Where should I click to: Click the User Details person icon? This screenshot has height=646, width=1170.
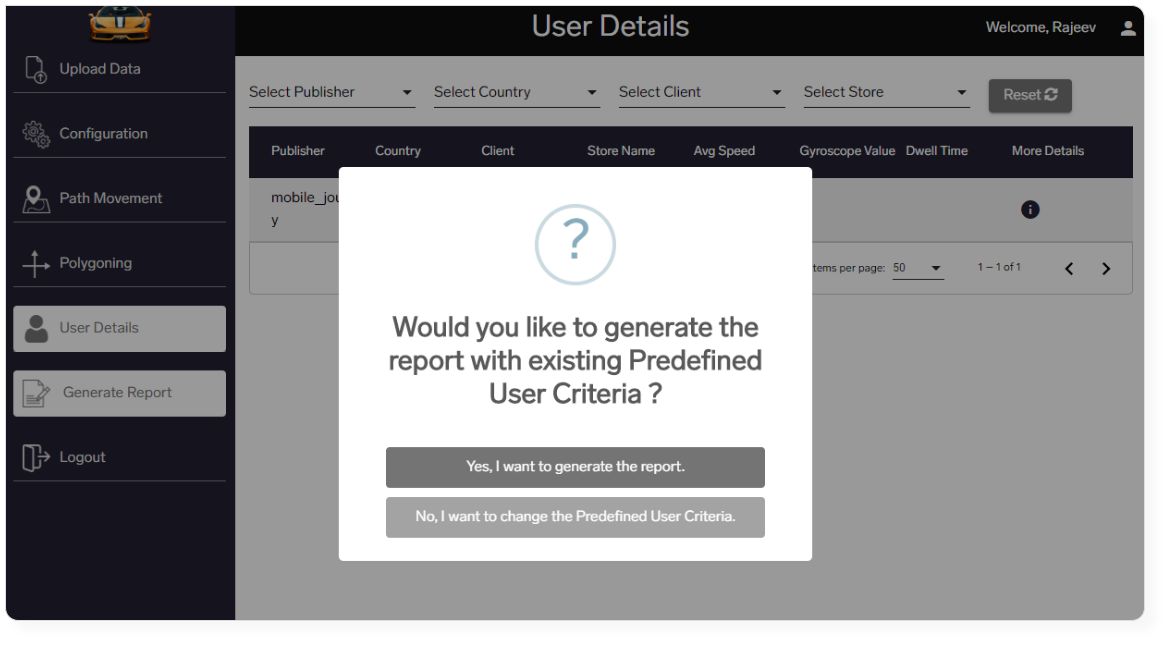coord(36,328)
